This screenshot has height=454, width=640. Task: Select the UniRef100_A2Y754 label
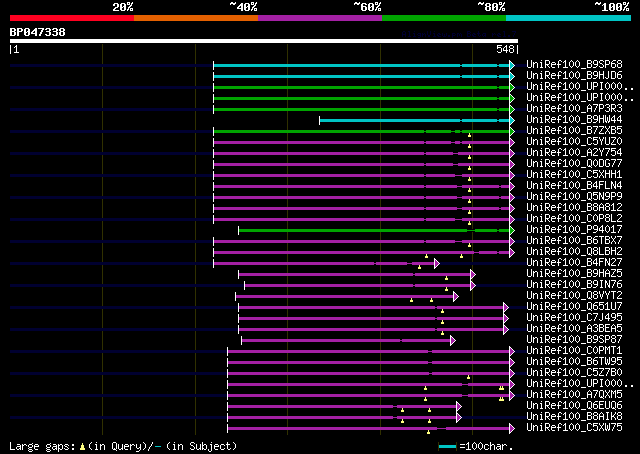574,153
